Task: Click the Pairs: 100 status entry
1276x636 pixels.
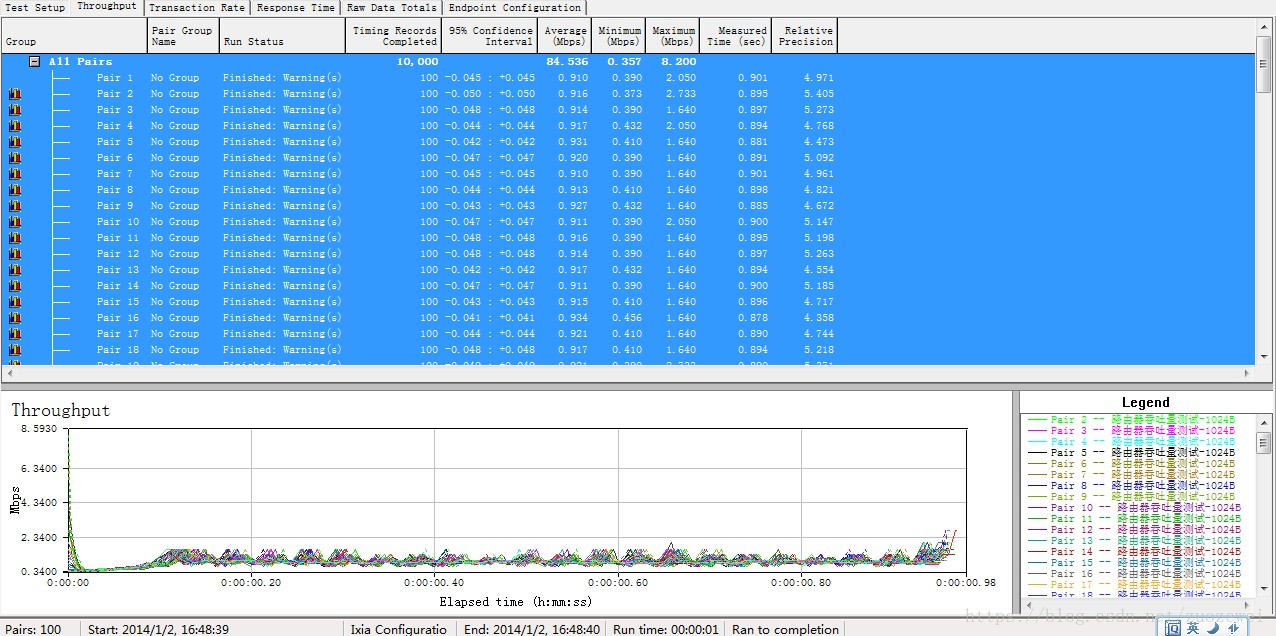Action: coord(33,629)
